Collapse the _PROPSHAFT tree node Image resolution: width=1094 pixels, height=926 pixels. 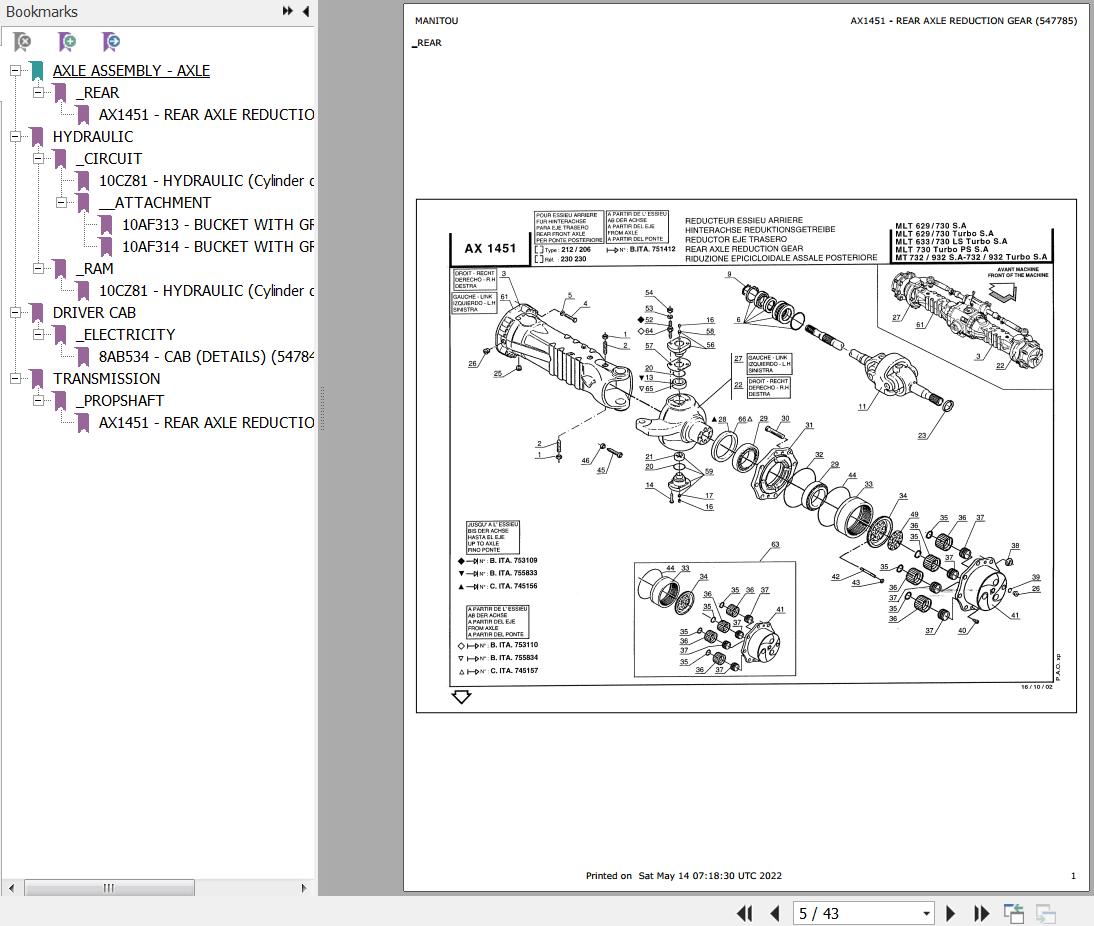point(38,400)
